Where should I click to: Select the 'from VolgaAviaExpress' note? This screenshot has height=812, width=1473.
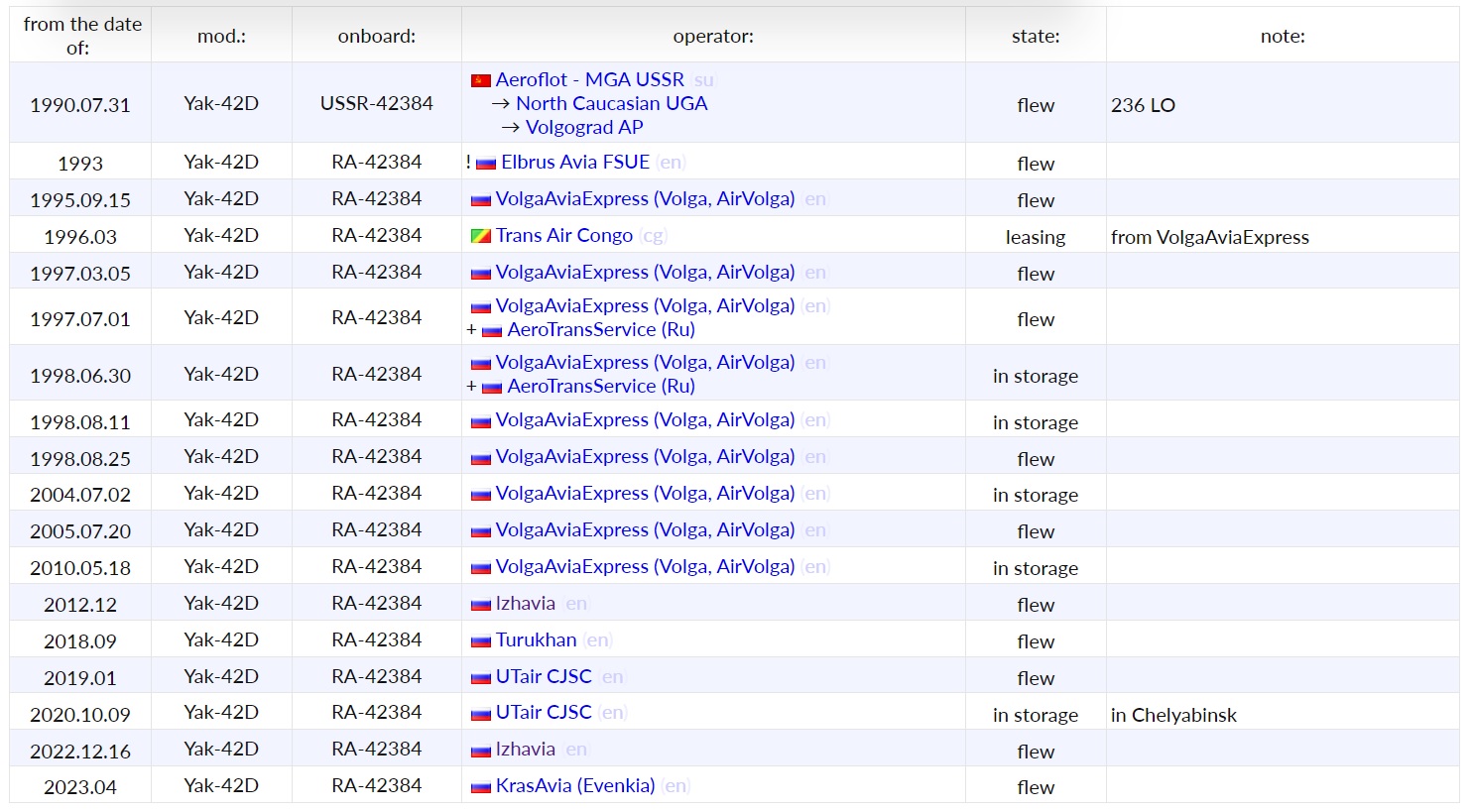pos(1210,237)
